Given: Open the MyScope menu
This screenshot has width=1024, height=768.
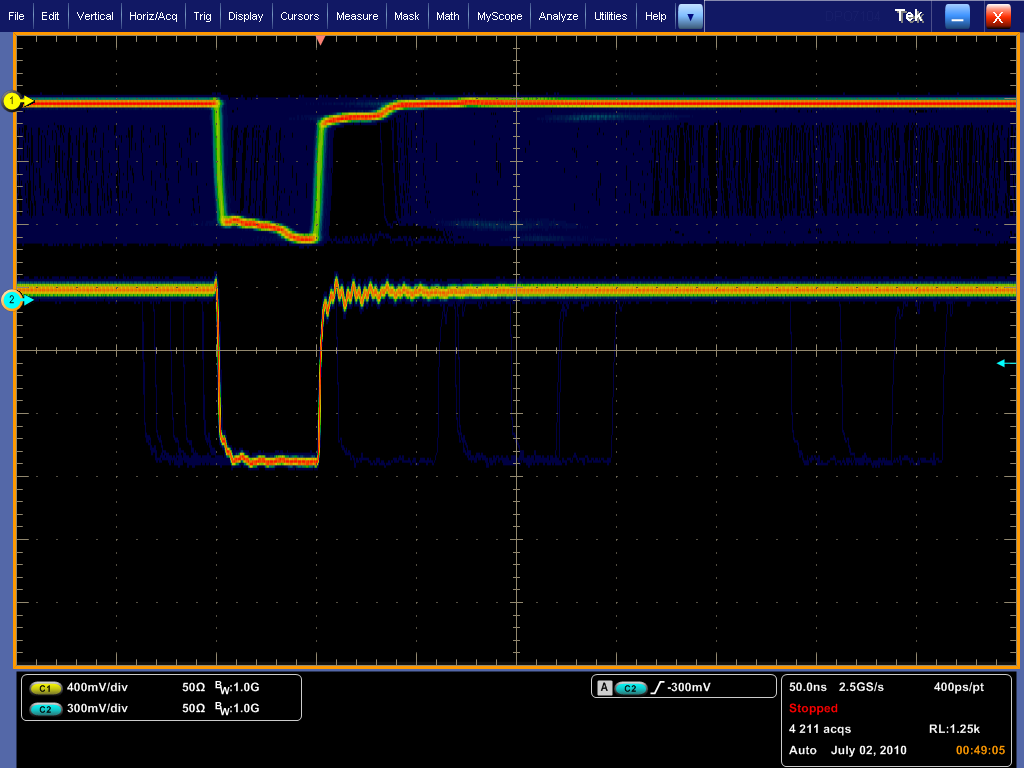Looking at the screenshot, I should click(x=499, y=16).
